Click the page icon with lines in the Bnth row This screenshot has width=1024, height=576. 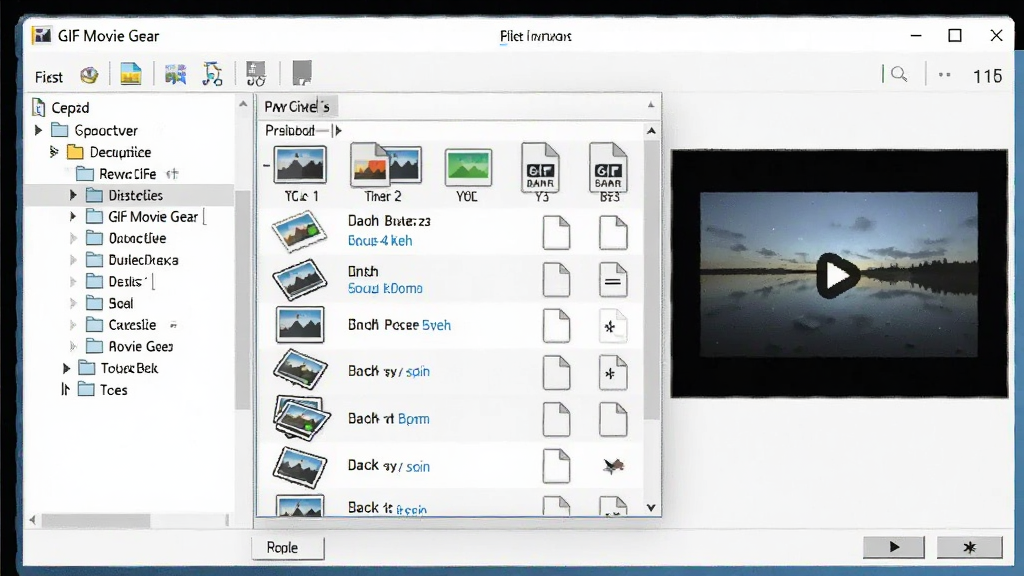[613, 280]
